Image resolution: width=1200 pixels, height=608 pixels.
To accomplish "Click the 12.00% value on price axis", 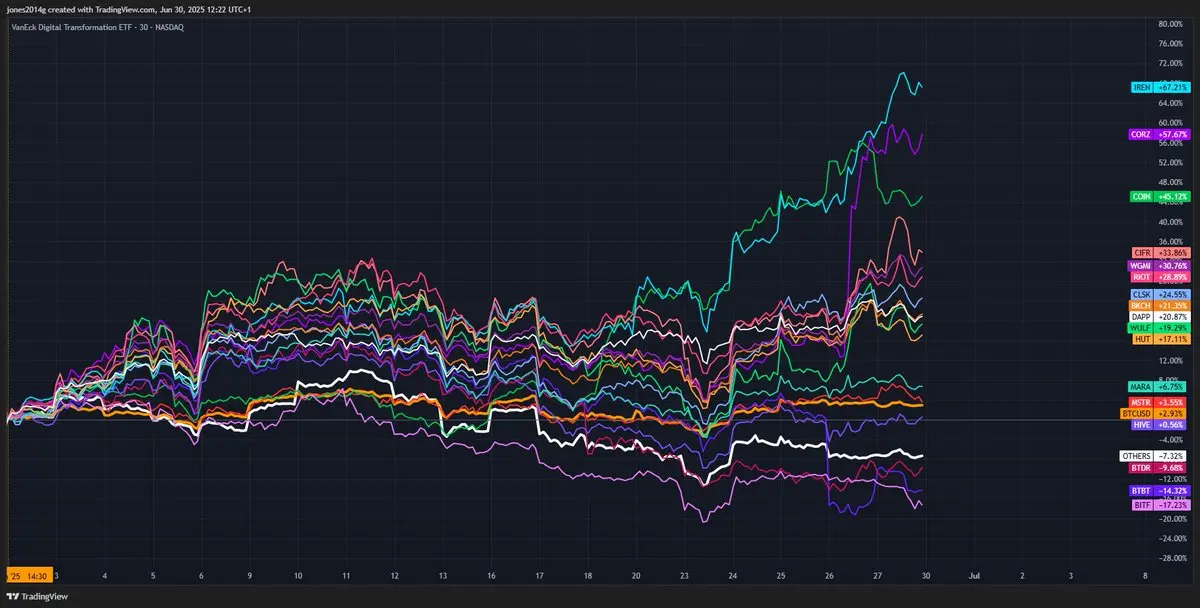I will point(1173,360).
